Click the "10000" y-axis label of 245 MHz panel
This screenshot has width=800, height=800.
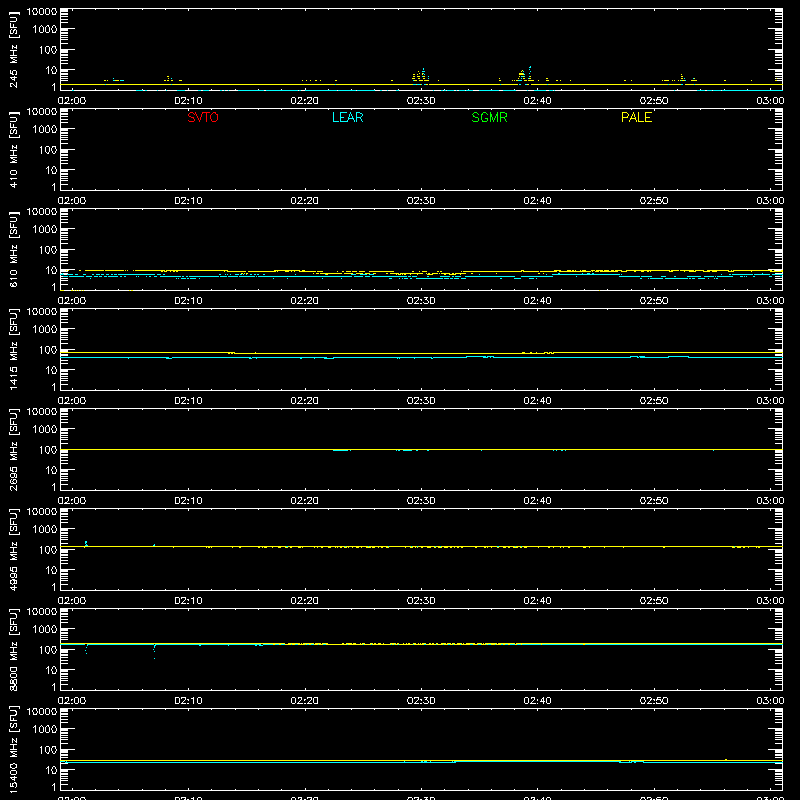[42, 12]
